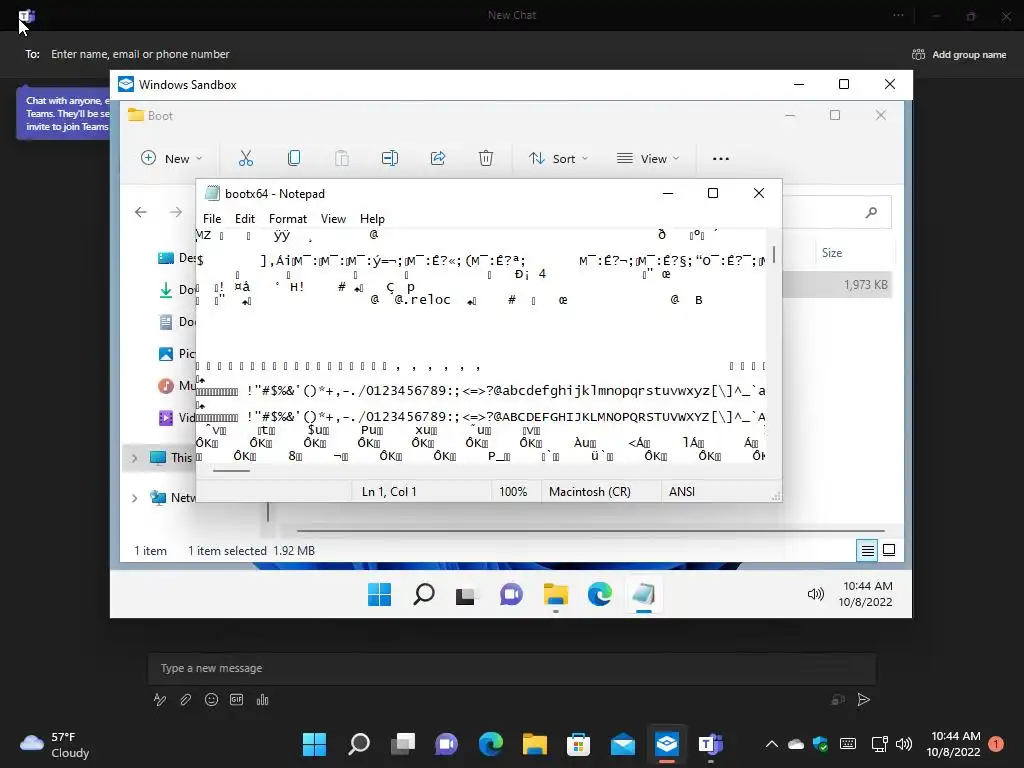Image resolution: width=1024 pixels, height=768 pixels.
Task: Show hidden icons in host system tray
Action: click(771, 744)
